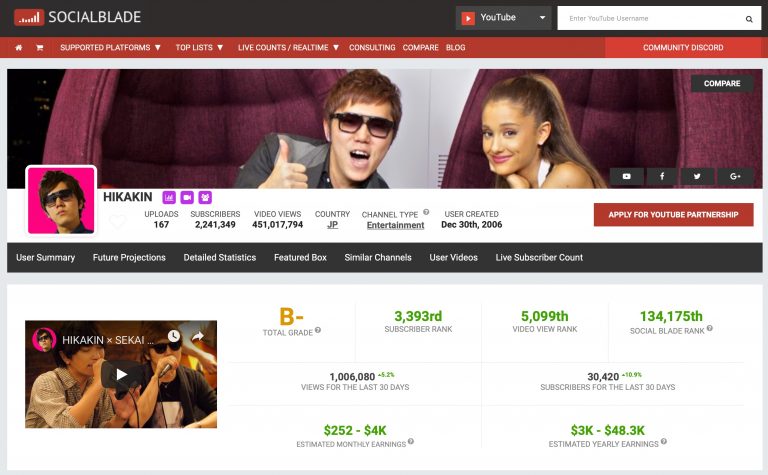
Task: Click Apply for YouTube Partnership button
Action: (x=673, y=214)
